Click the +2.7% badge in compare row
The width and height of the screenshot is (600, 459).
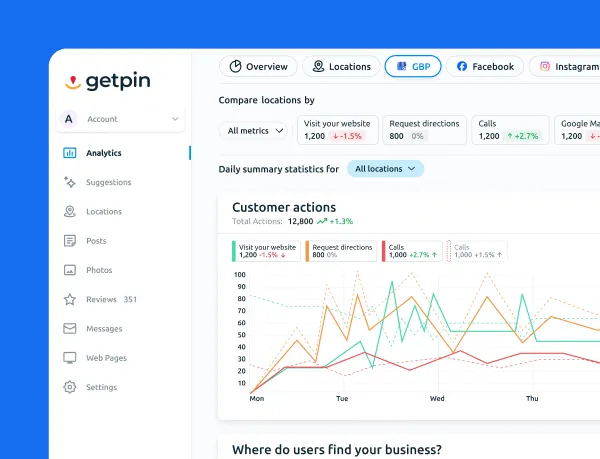(523, 136)
